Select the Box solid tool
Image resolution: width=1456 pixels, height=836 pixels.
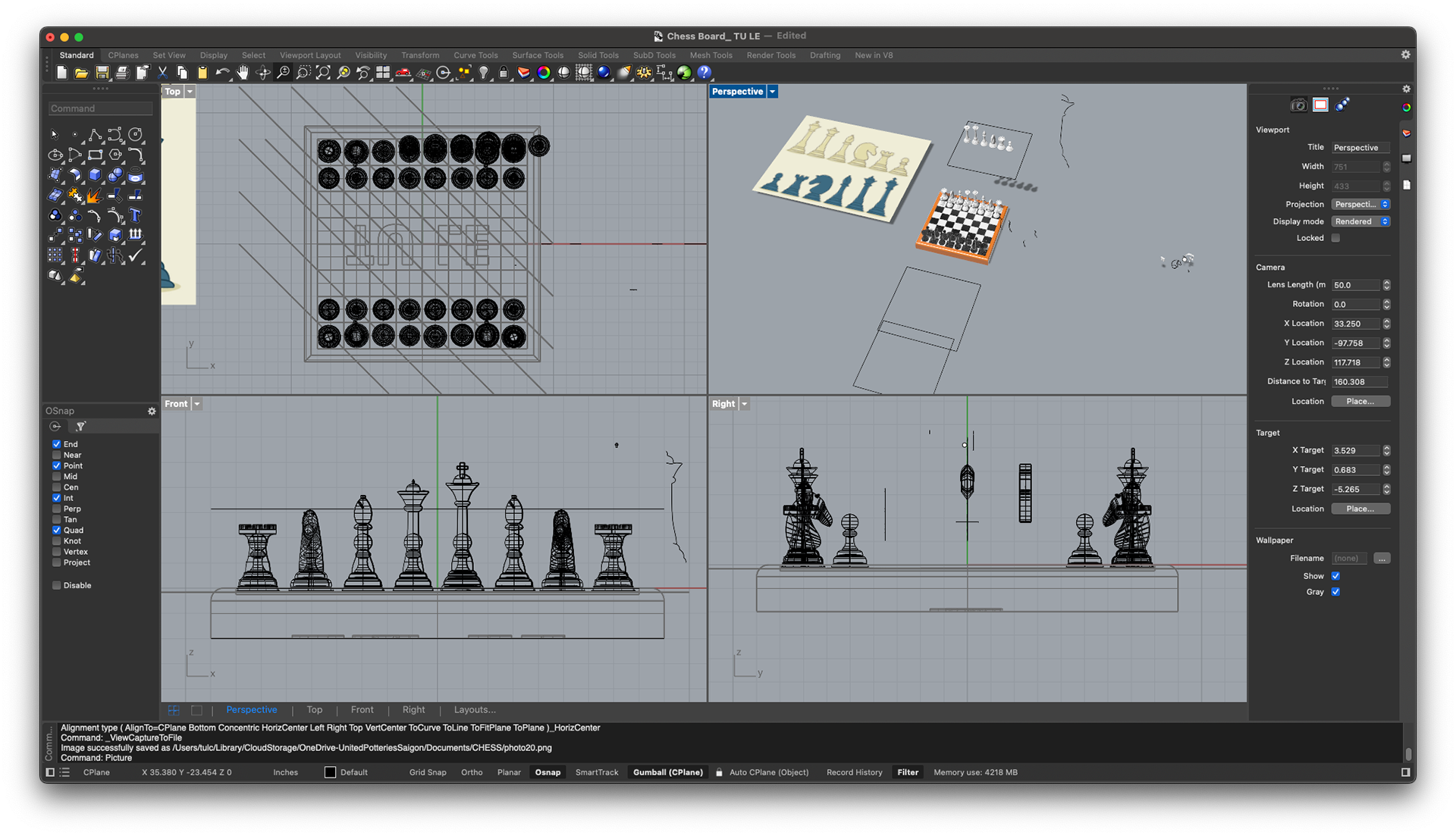point(95,175)
